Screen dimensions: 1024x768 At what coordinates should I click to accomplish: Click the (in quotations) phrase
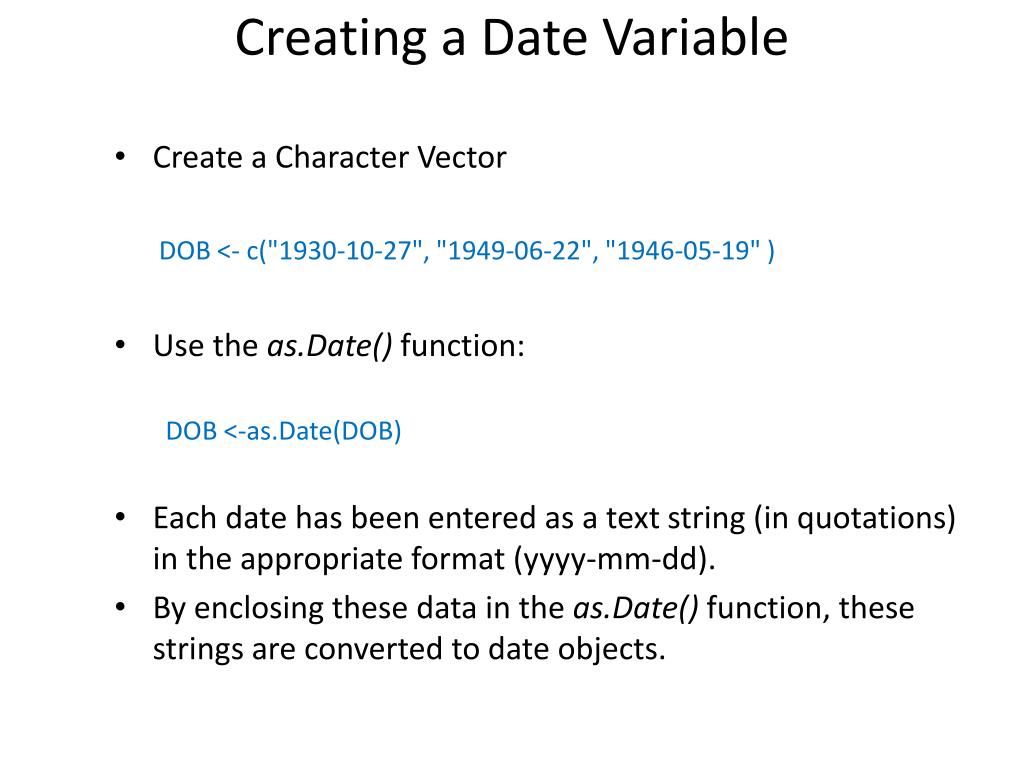coord(855,519)
